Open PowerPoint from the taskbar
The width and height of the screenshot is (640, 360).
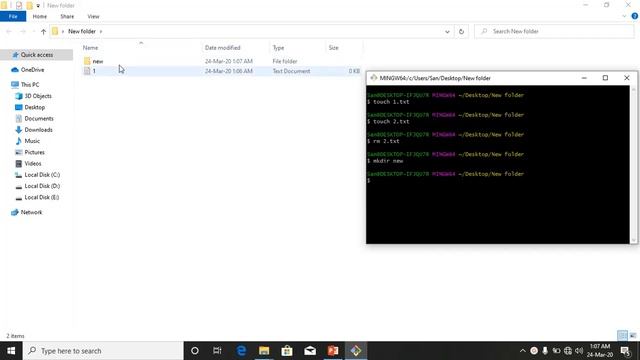[333, 351]
